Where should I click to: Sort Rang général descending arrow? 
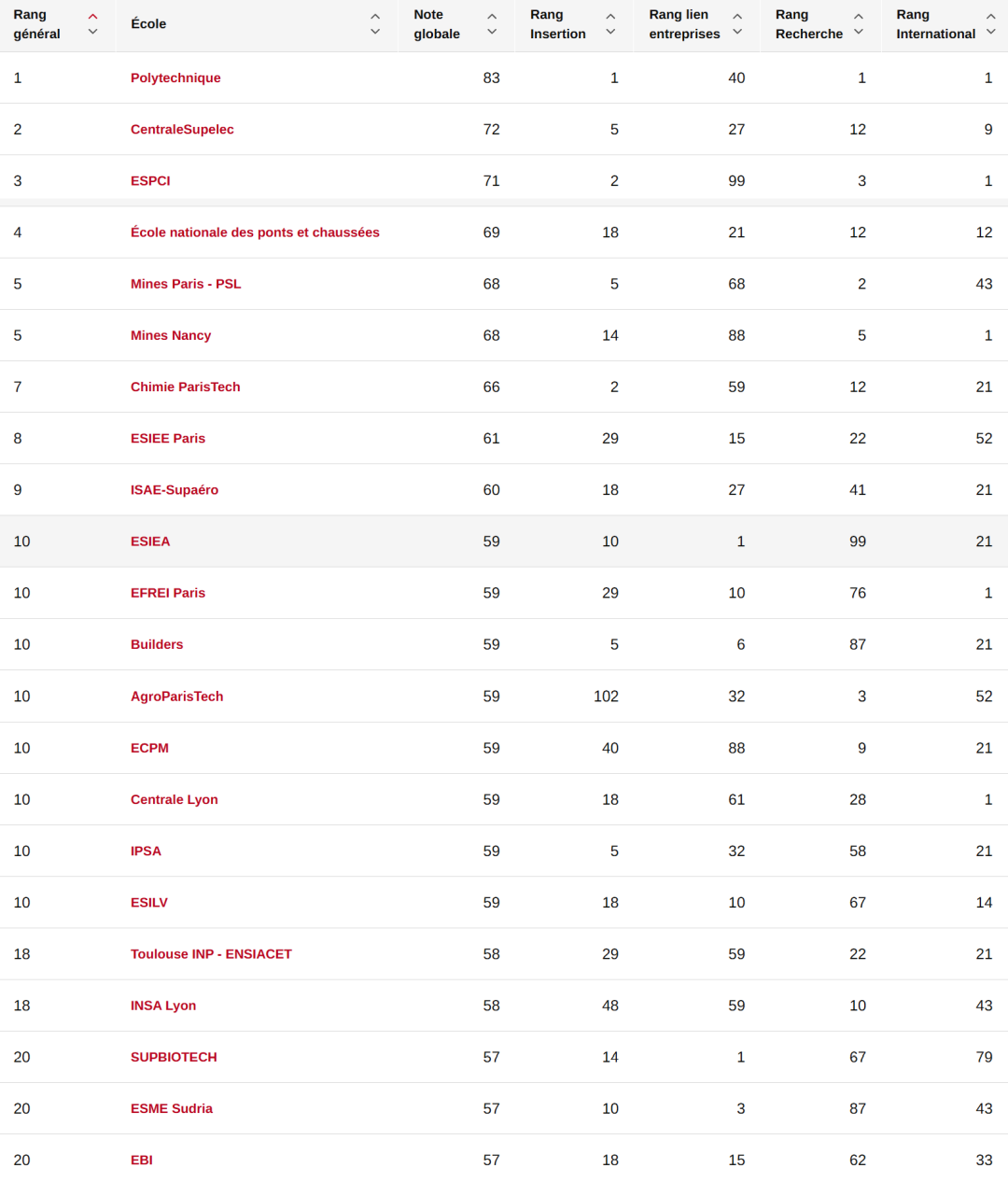click(x=92, y=32)
